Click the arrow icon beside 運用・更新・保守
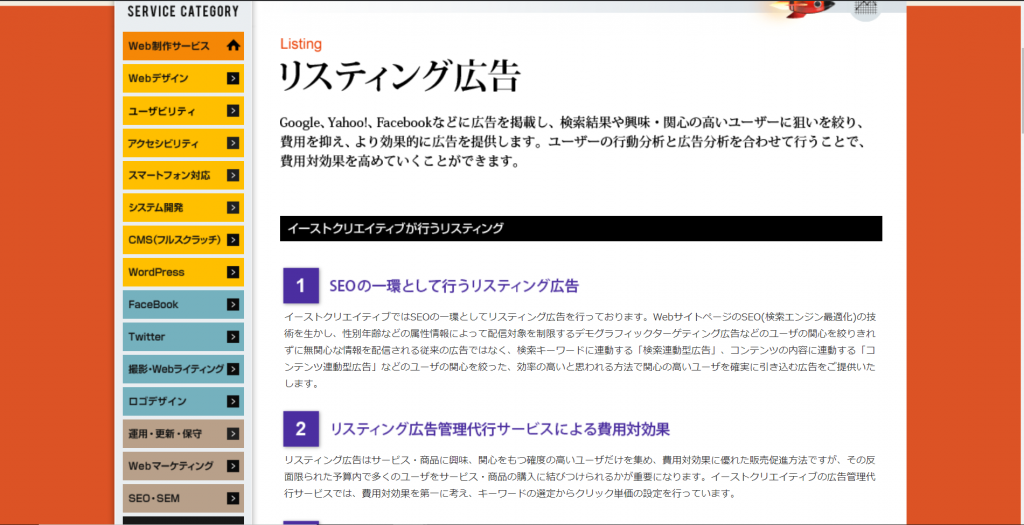 pos(233,434)
